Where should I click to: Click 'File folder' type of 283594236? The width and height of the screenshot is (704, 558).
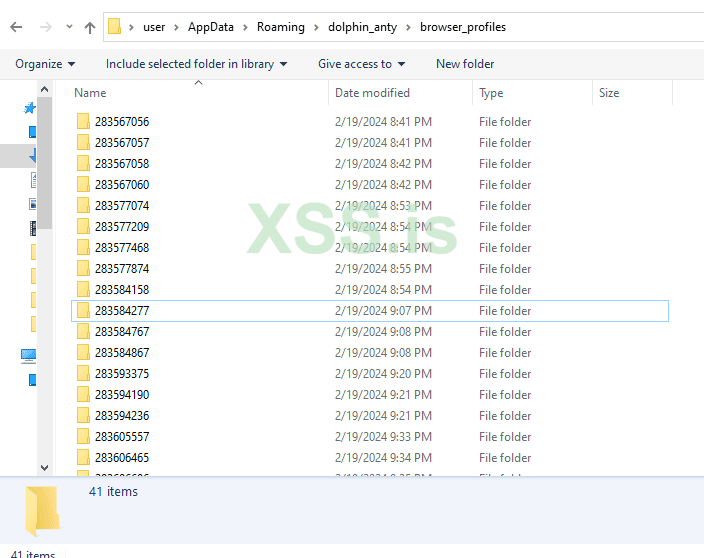(x=505, y=416)
